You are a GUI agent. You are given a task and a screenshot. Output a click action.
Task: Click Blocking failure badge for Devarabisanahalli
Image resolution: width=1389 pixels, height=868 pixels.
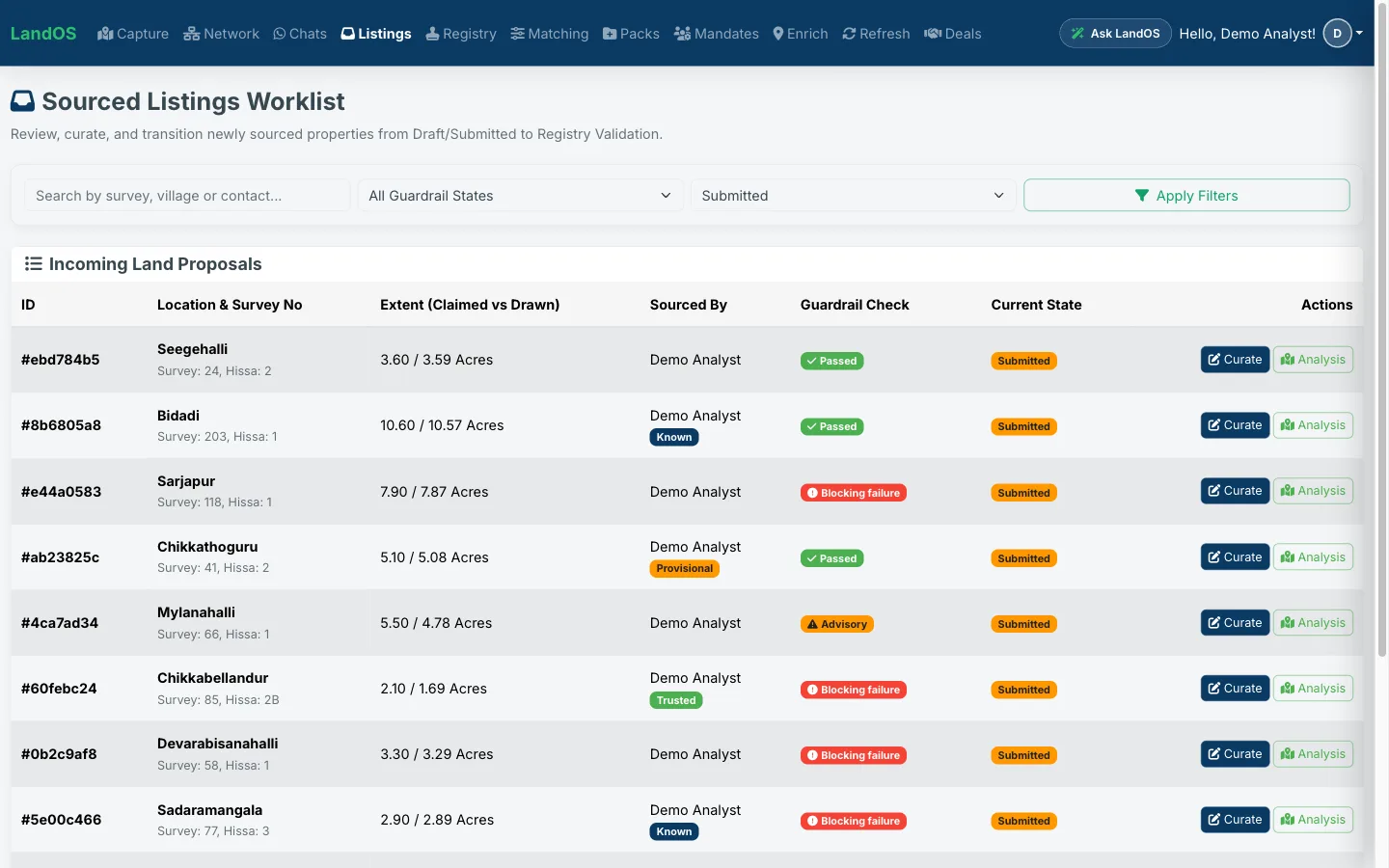(x=853, y=755)
